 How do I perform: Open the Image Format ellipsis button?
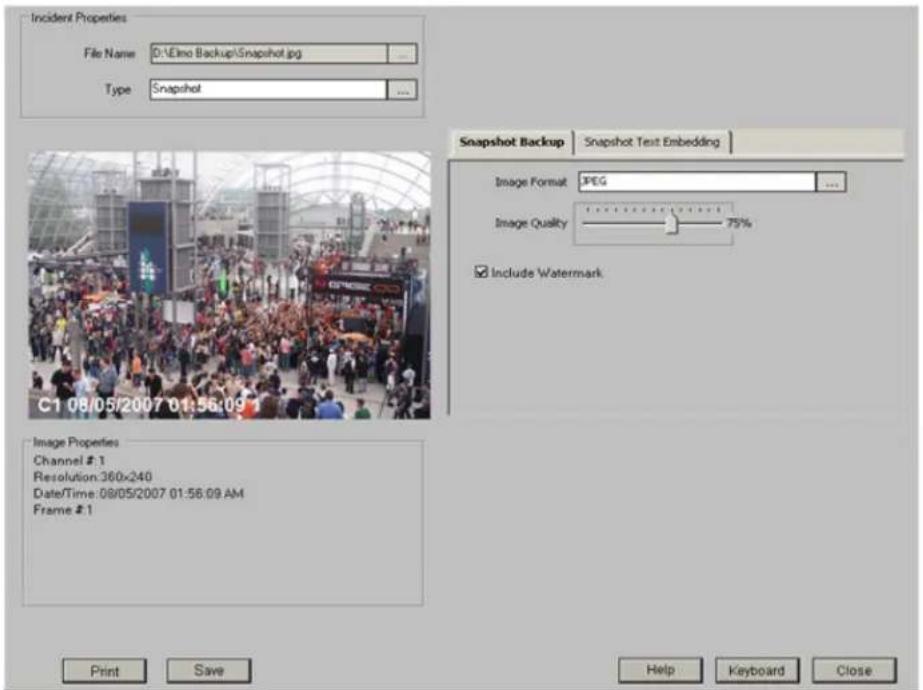click(831, 182)
